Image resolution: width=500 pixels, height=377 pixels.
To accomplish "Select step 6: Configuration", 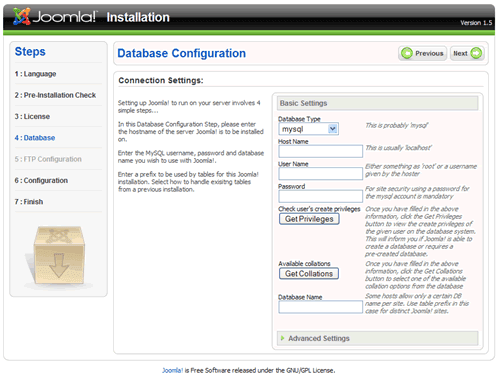I will 41,180.
